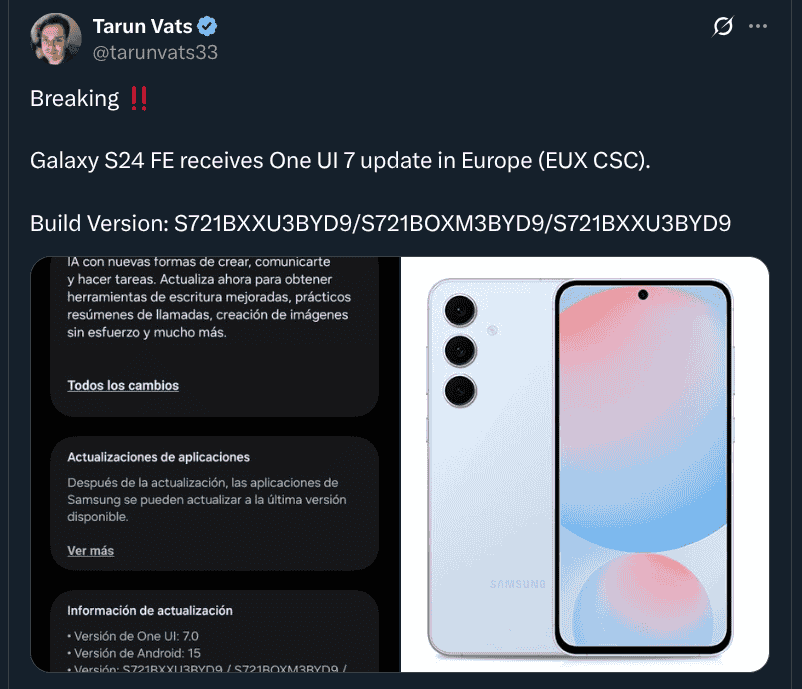Screen dimensions: 802x689
Task: Click the @tarunvats33 handle
Action: (155, 52)
